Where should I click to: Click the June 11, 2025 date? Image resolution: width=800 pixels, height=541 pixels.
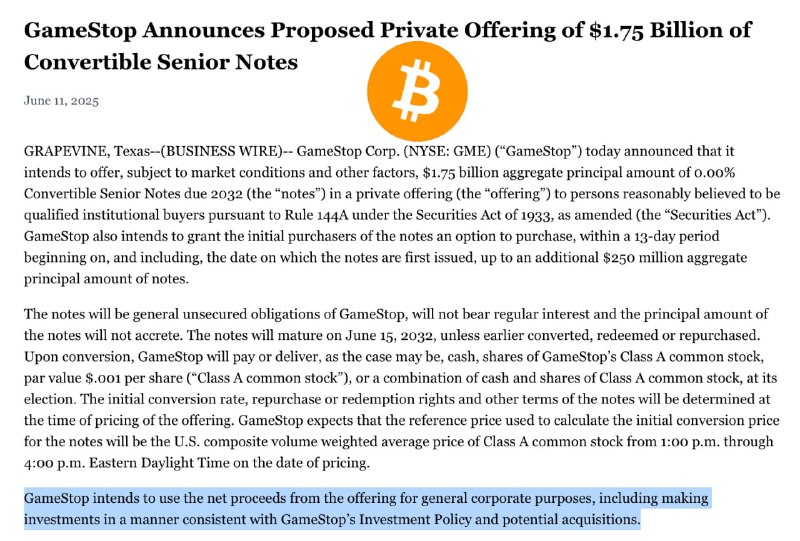(x=61, y=101)
